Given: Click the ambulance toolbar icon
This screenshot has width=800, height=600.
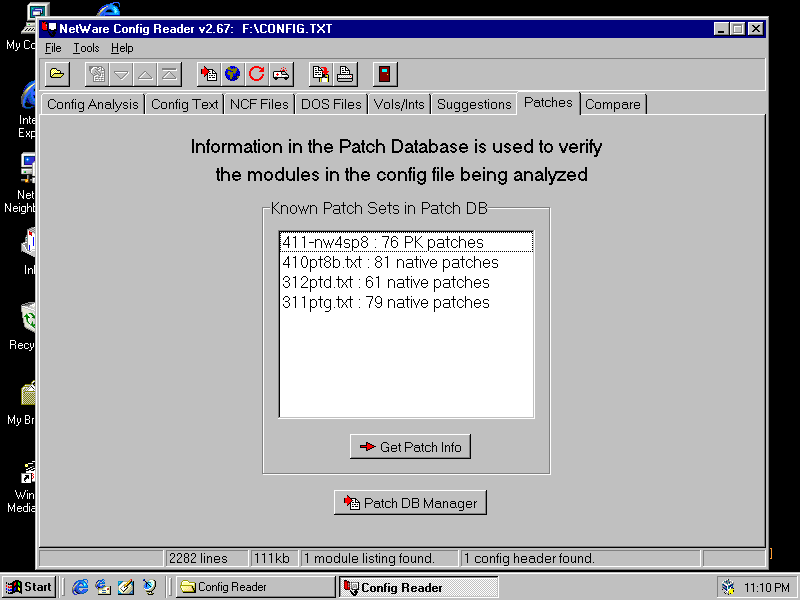Looking at the screenshot, I should [x=281, y=74].
